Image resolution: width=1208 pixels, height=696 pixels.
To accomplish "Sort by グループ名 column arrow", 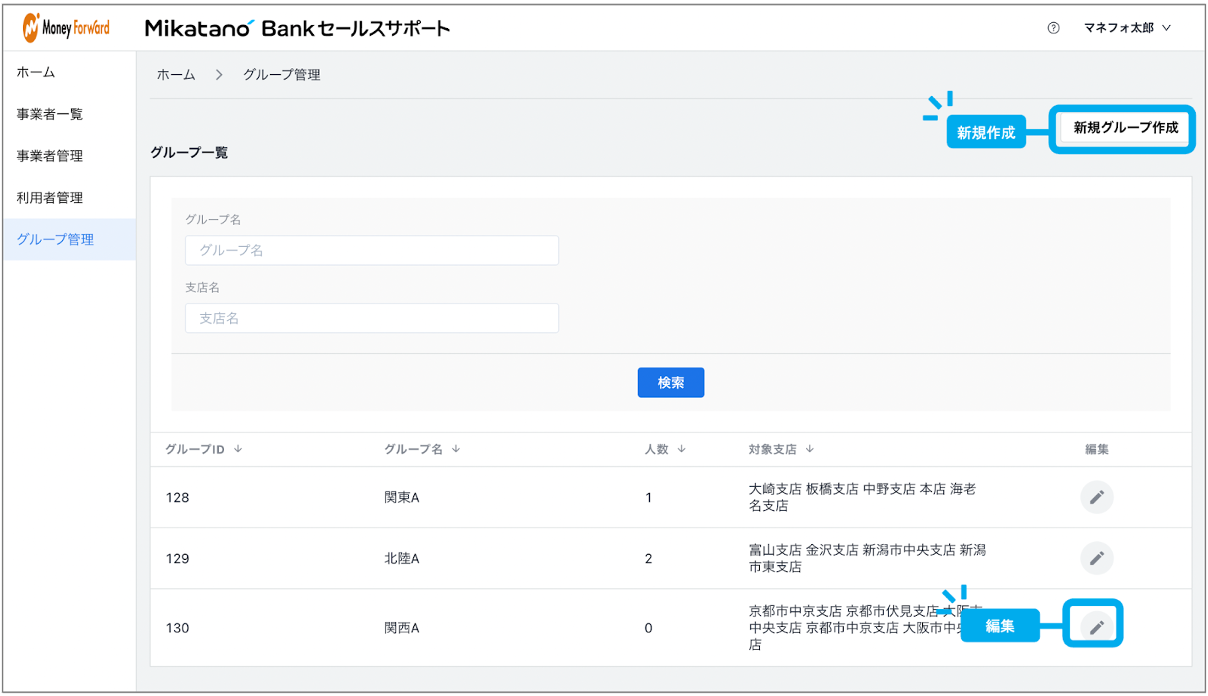I will [x=456, y=449].
